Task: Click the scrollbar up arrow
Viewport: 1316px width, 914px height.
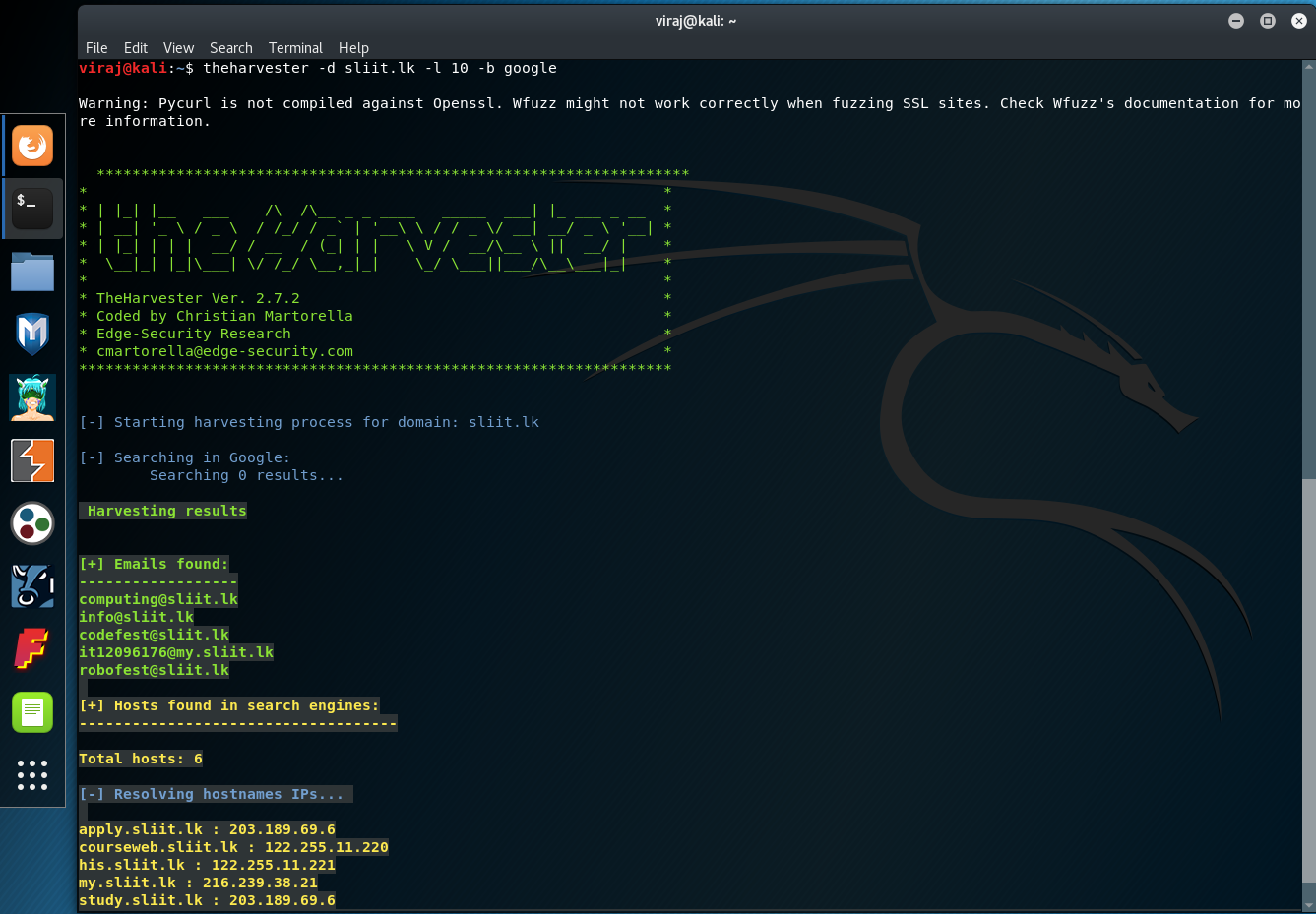Action: (x=1309, y=66)
